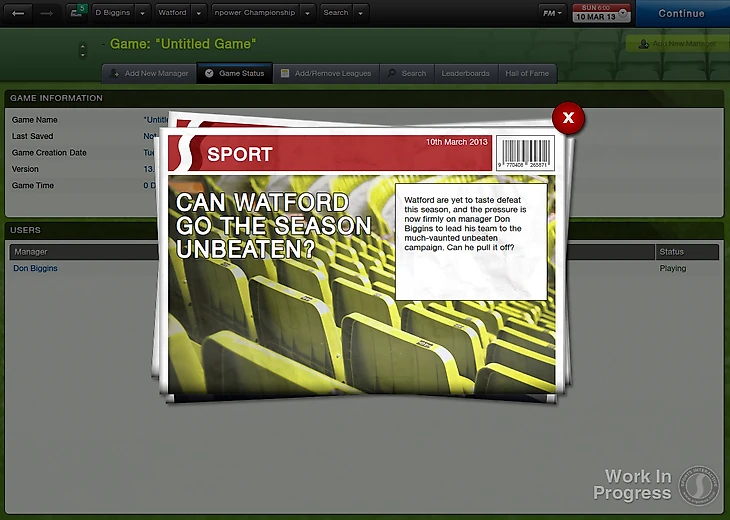Click the 'Game Name' label

coord(34,120)
